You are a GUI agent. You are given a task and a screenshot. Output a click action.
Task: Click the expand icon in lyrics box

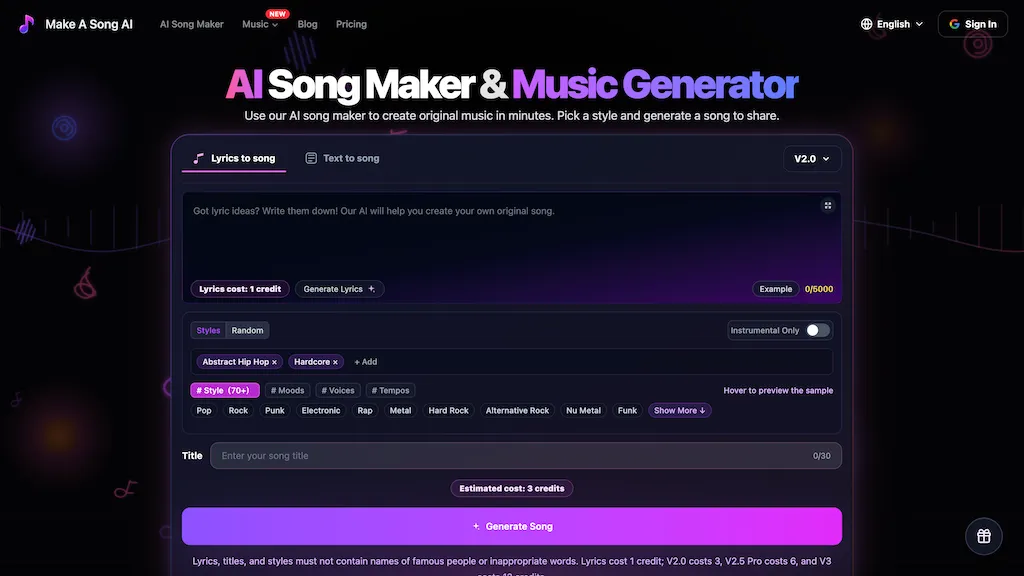point(827,206)
